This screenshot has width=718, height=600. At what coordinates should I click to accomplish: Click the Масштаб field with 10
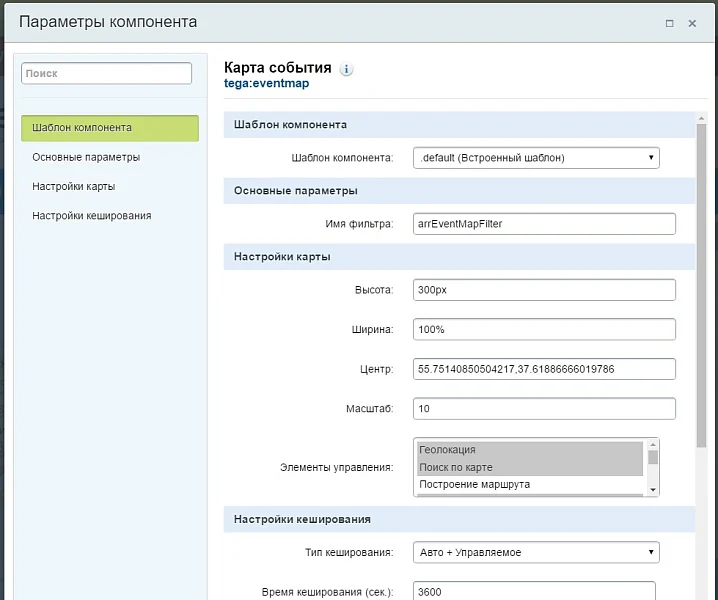pyautogui.click(x=544, y=409)
